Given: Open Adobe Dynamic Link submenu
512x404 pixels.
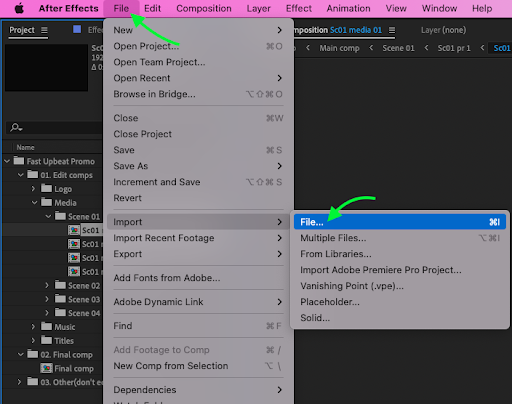Looking at the screenshot, I should point(198,302).
